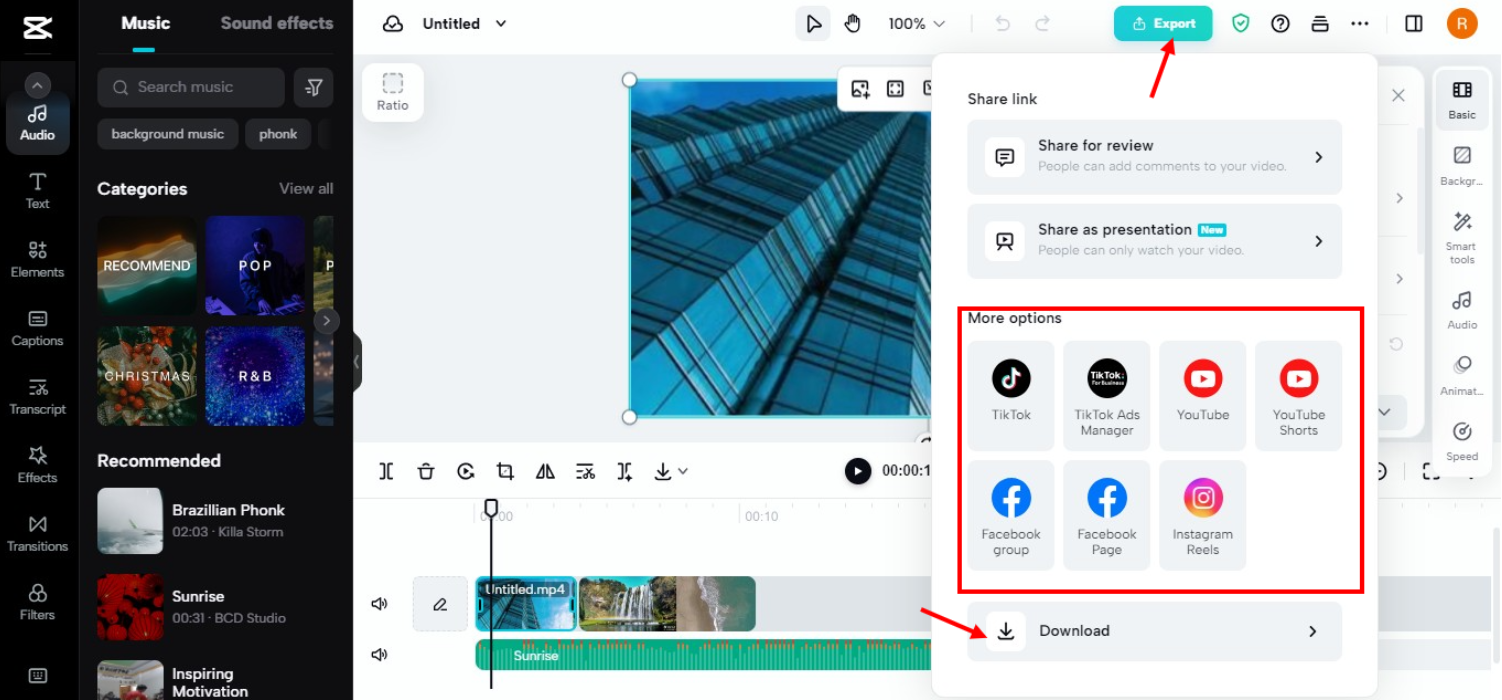The image size is (1502, 700).
Task: Click the mirror flip icon
Action: tap(545, 471)
